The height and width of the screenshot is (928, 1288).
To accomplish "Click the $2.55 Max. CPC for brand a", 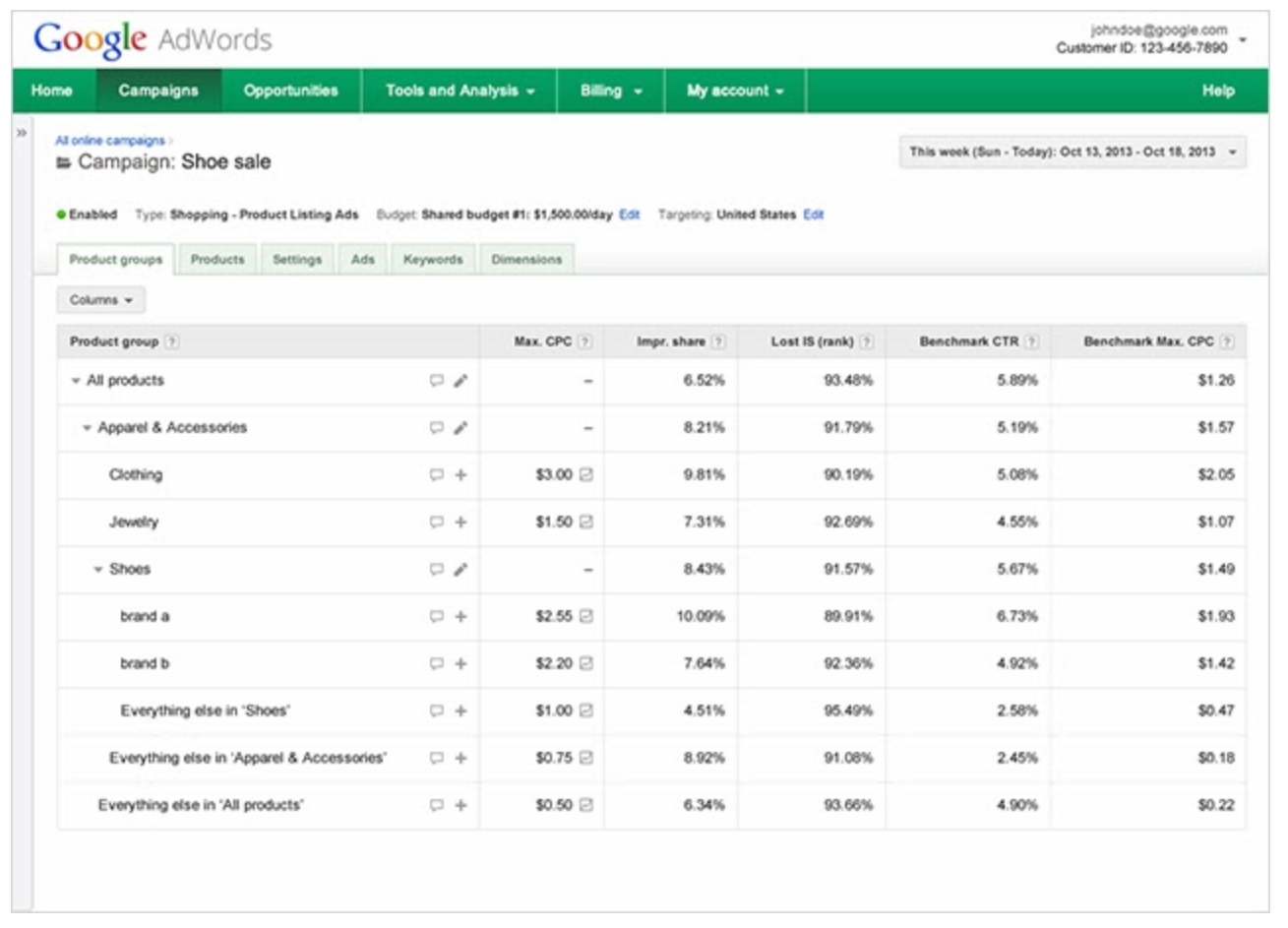I will [x=554, y=617].
